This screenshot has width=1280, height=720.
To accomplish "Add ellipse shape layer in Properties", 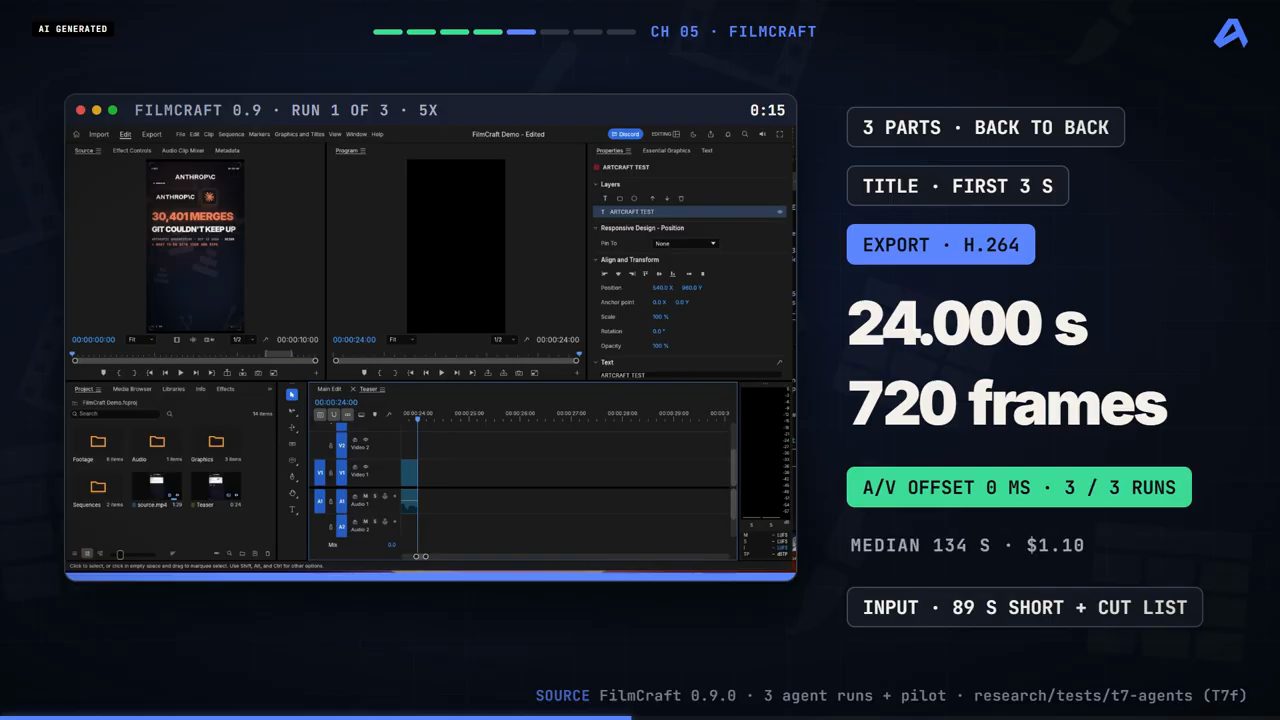I will [634, 198].
